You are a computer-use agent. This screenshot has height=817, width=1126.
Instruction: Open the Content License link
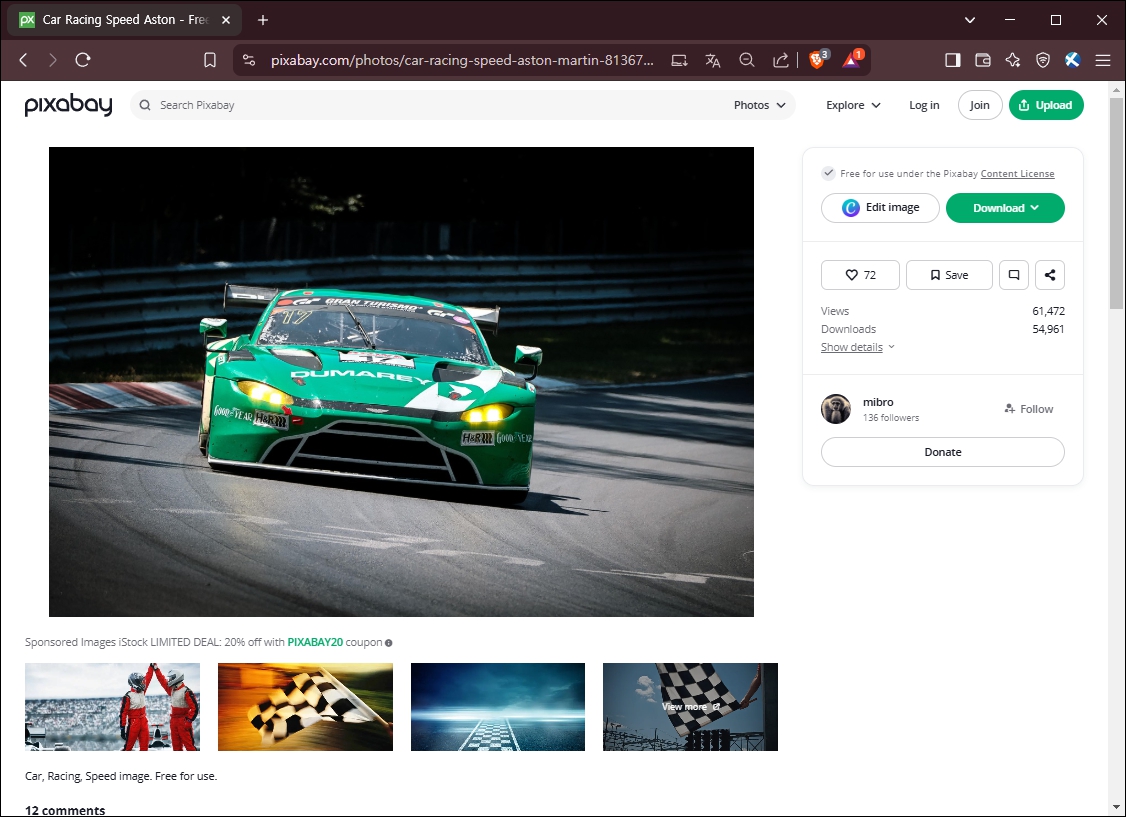[1018, 174]
